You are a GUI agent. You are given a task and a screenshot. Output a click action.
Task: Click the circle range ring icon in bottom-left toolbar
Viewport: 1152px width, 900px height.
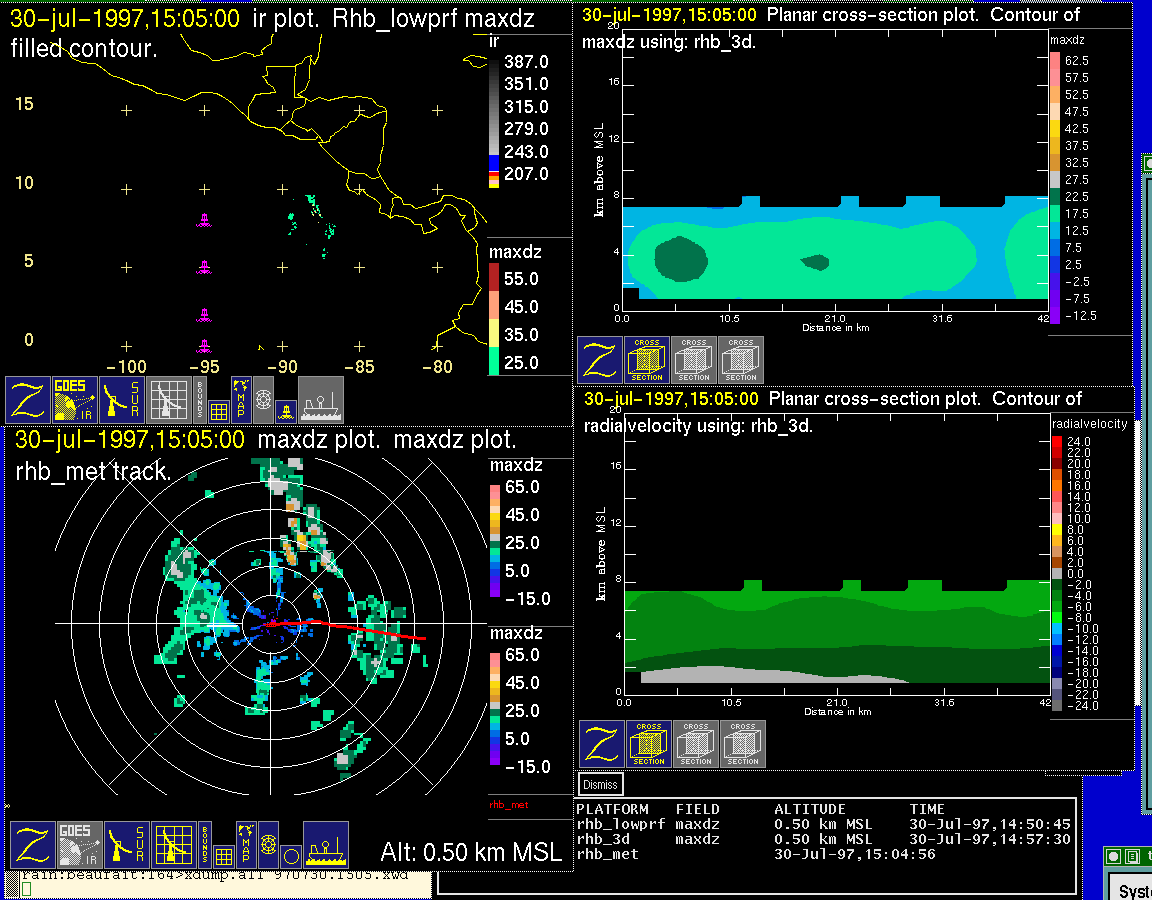point(290,856)
